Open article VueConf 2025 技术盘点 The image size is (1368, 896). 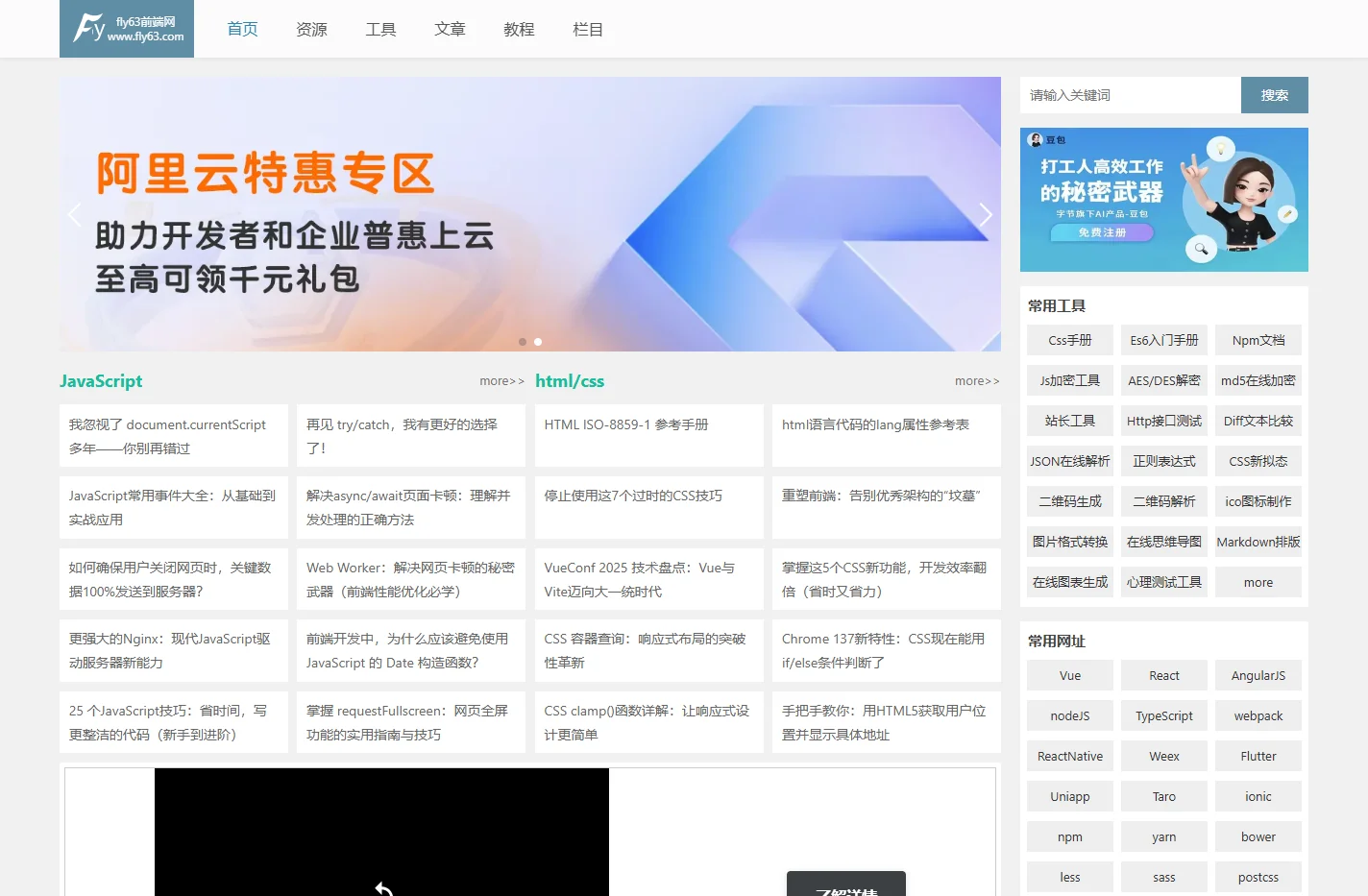649,579
